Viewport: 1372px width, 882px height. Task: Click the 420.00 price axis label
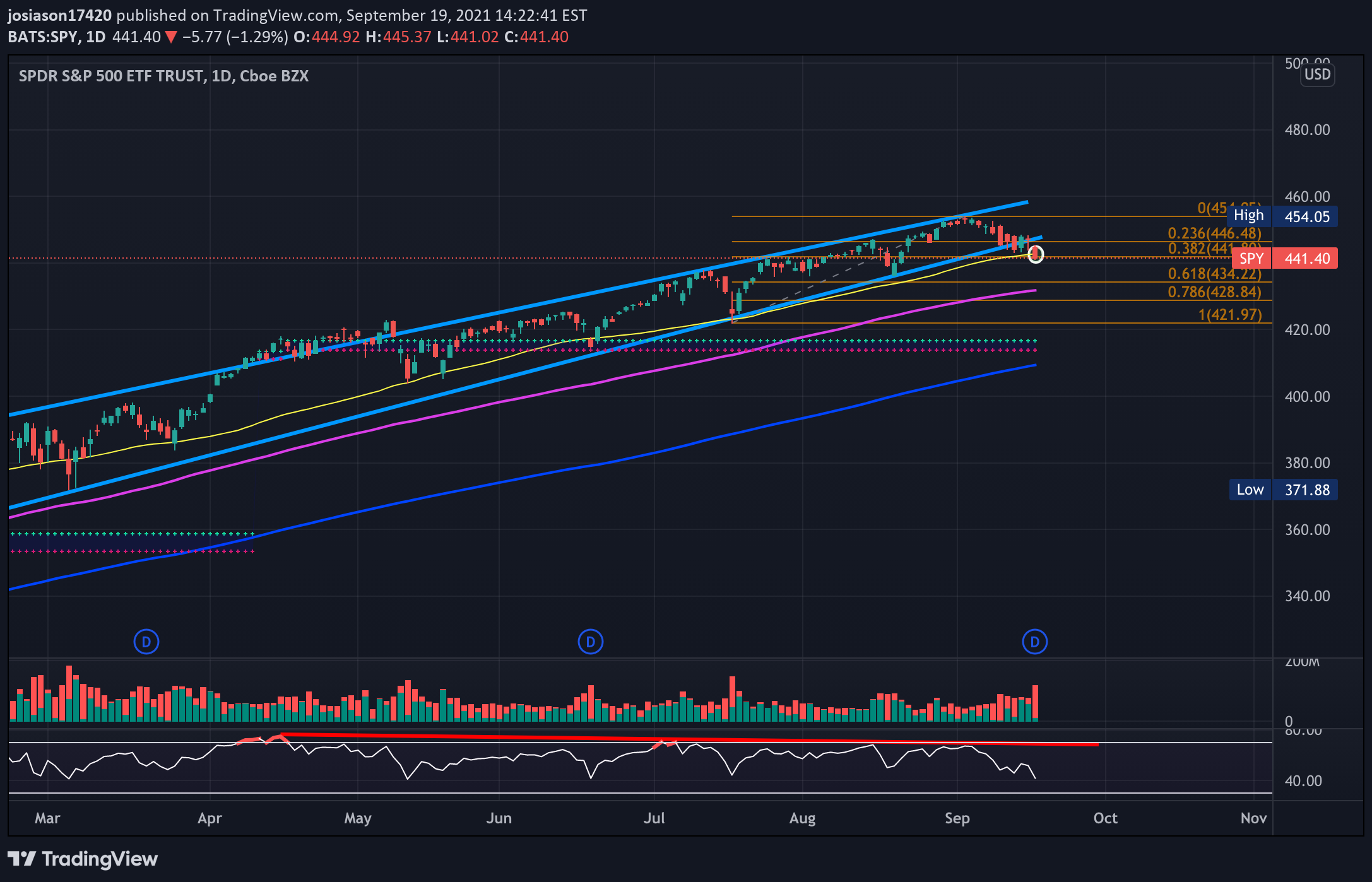coord(1308,329)
